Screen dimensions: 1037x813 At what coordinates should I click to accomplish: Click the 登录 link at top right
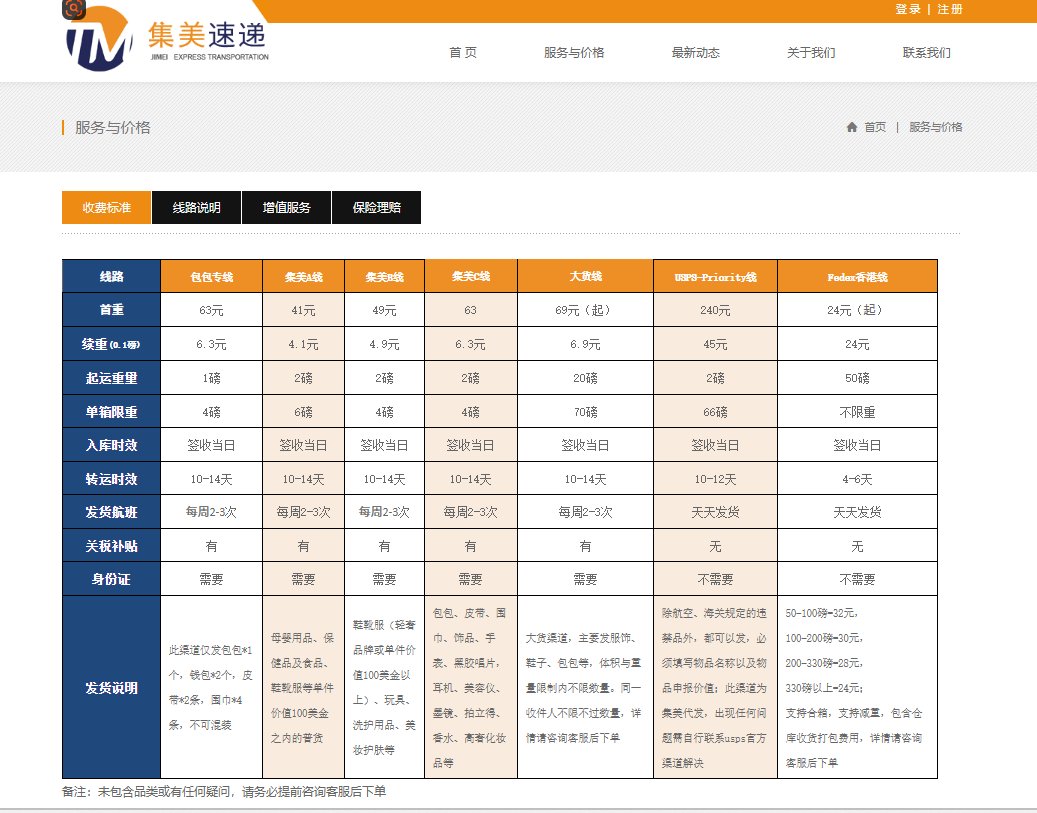tap(906, 9)
